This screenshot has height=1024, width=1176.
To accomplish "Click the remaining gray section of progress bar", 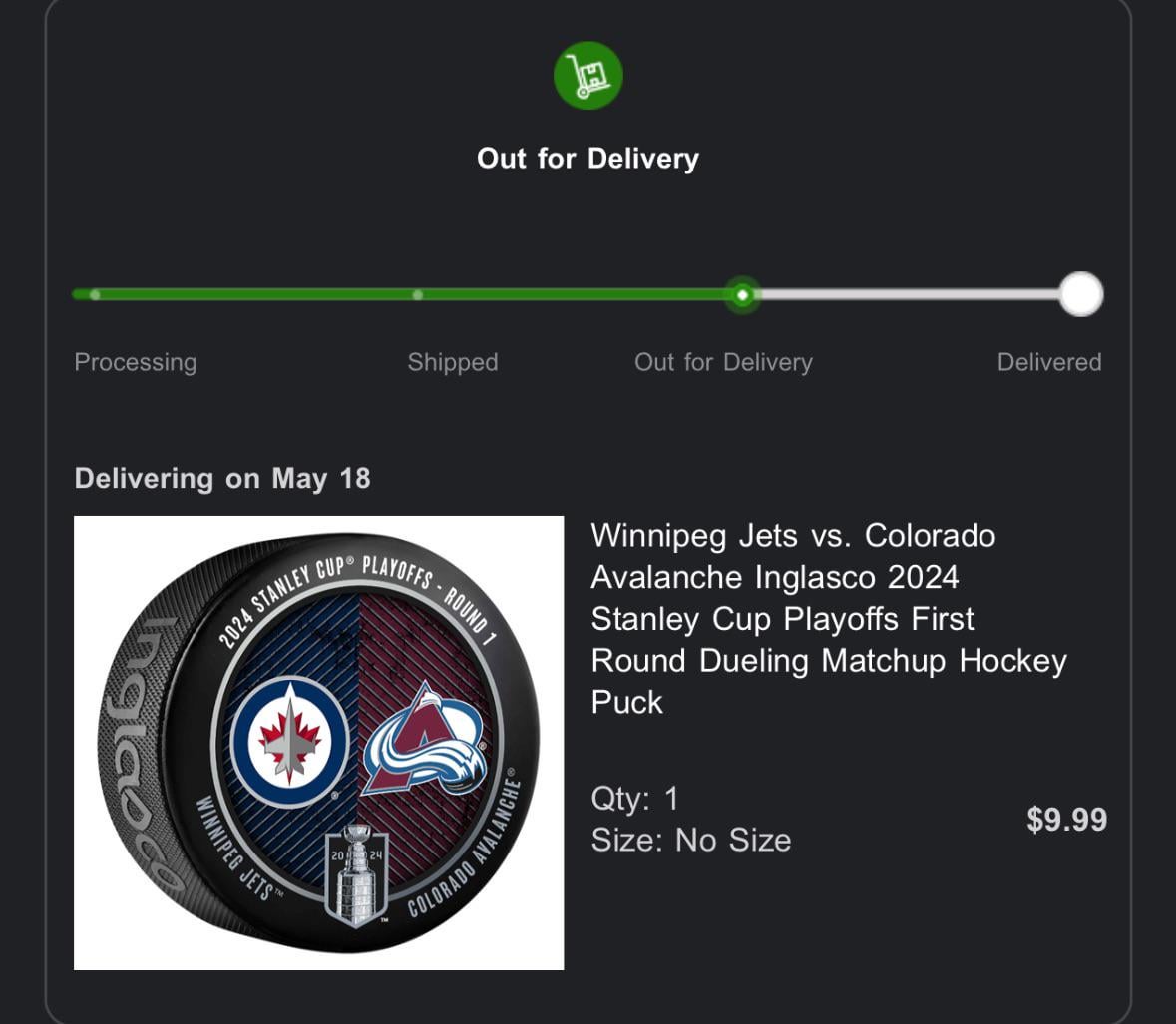I will (908, 295).
